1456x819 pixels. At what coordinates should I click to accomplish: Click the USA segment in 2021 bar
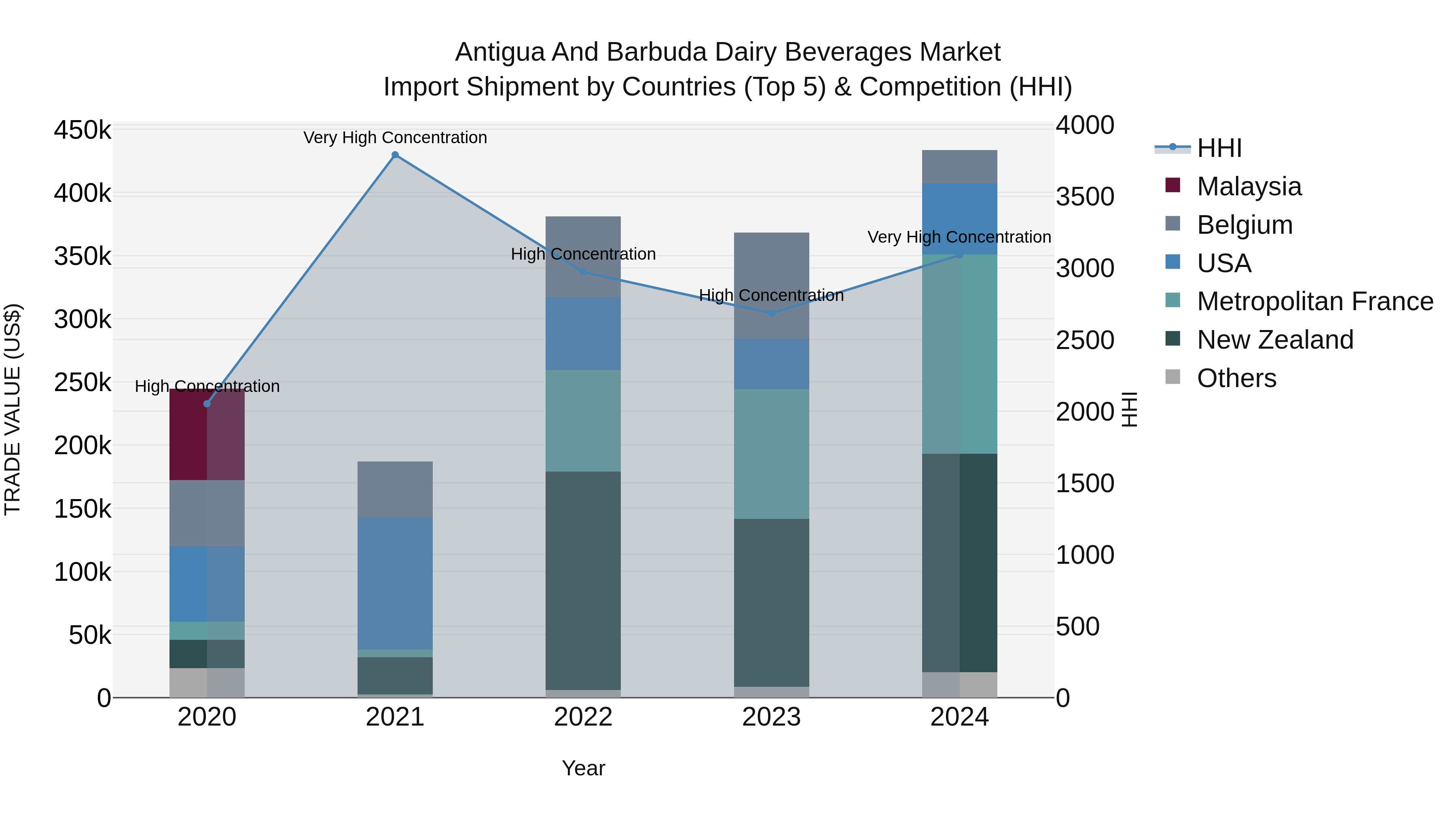395,583
